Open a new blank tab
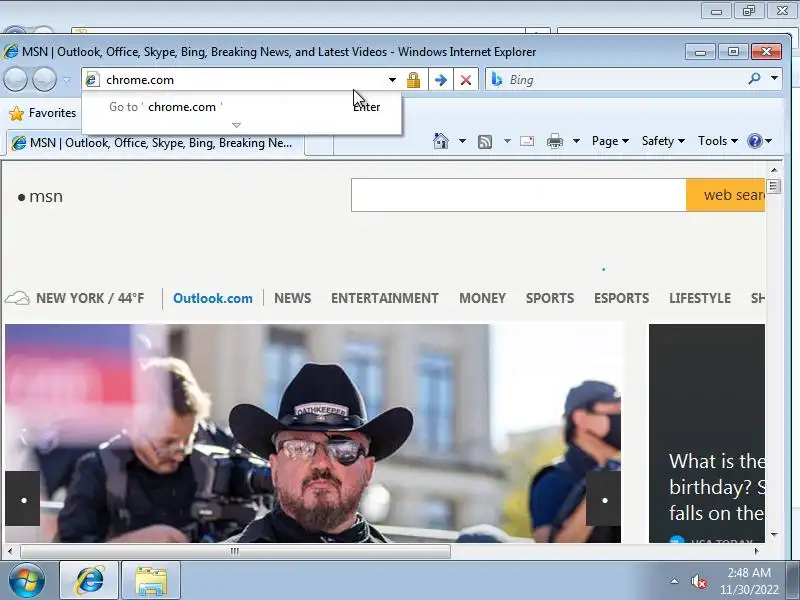The image size is (800, 600). (319, 144)
